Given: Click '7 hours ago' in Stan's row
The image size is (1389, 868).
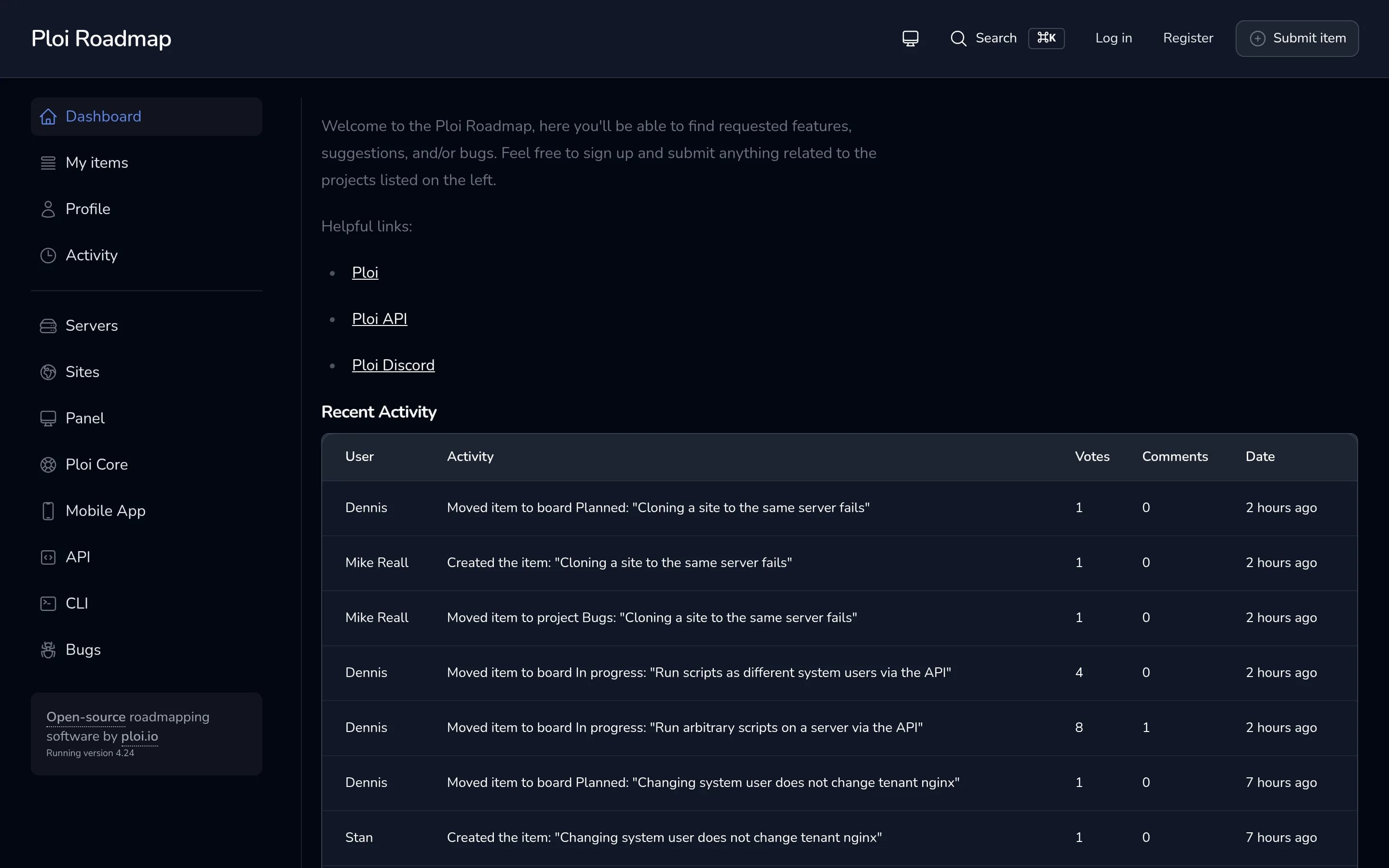Looking at the screenshot, I should point(1280,838).
